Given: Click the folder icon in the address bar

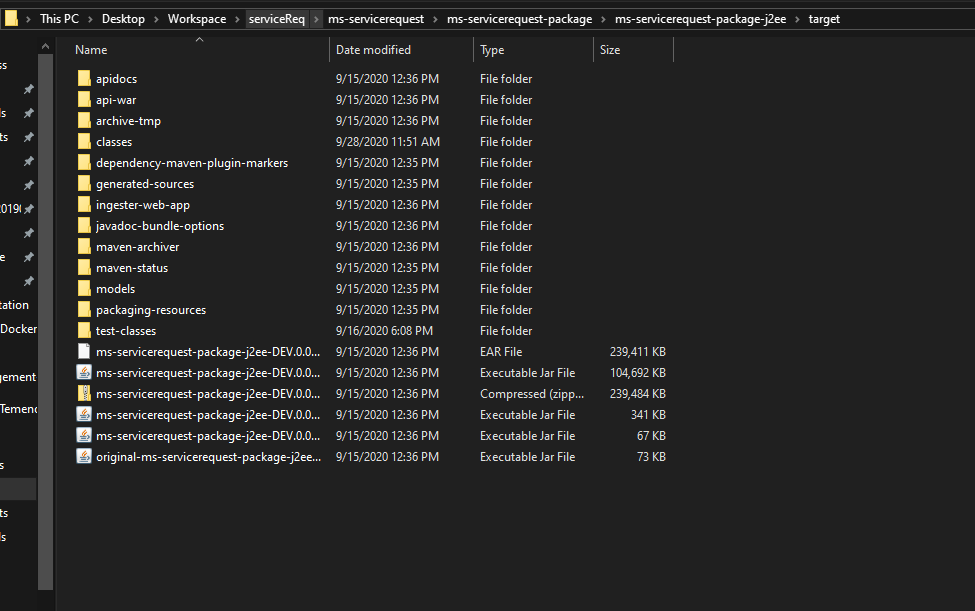Looking at the screenshot, I should click(11, 18).
